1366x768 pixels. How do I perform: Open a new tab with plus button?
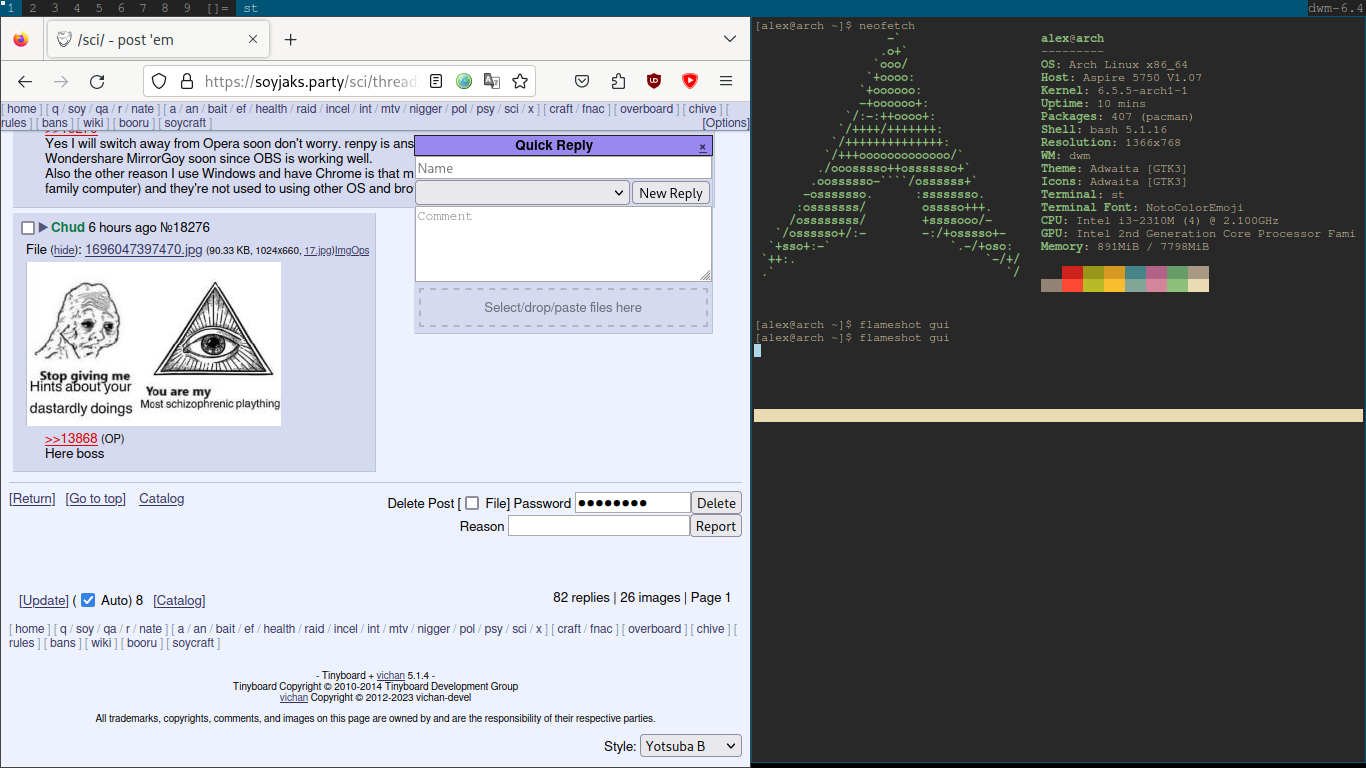point(291,40)
